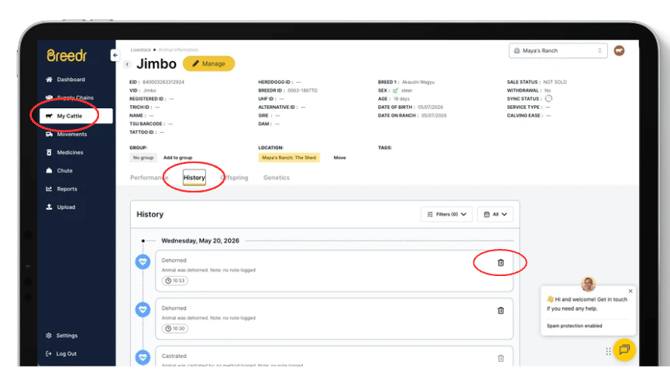The width and height of the screenshot is (670, 375).
Task: Click the 10:30 time badge
Action: pyautogui.click(x=175, y=328)
